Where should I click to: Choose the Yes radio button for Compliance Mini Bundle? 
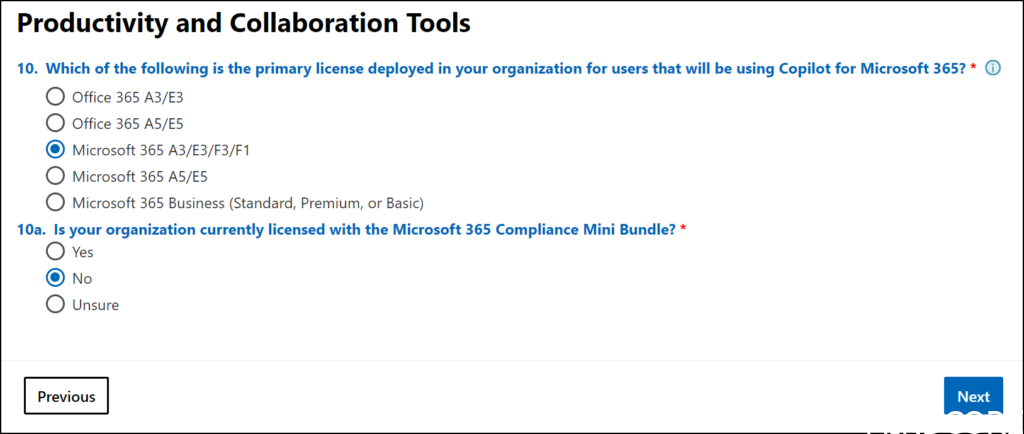point(55,252)
